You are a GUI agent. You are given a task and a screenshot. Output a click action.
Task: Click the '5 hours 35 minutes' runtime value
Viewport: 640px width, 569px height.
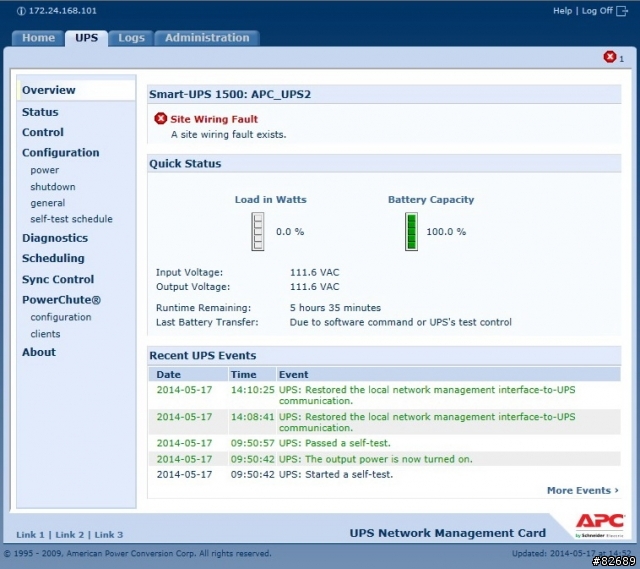[335, 308]
